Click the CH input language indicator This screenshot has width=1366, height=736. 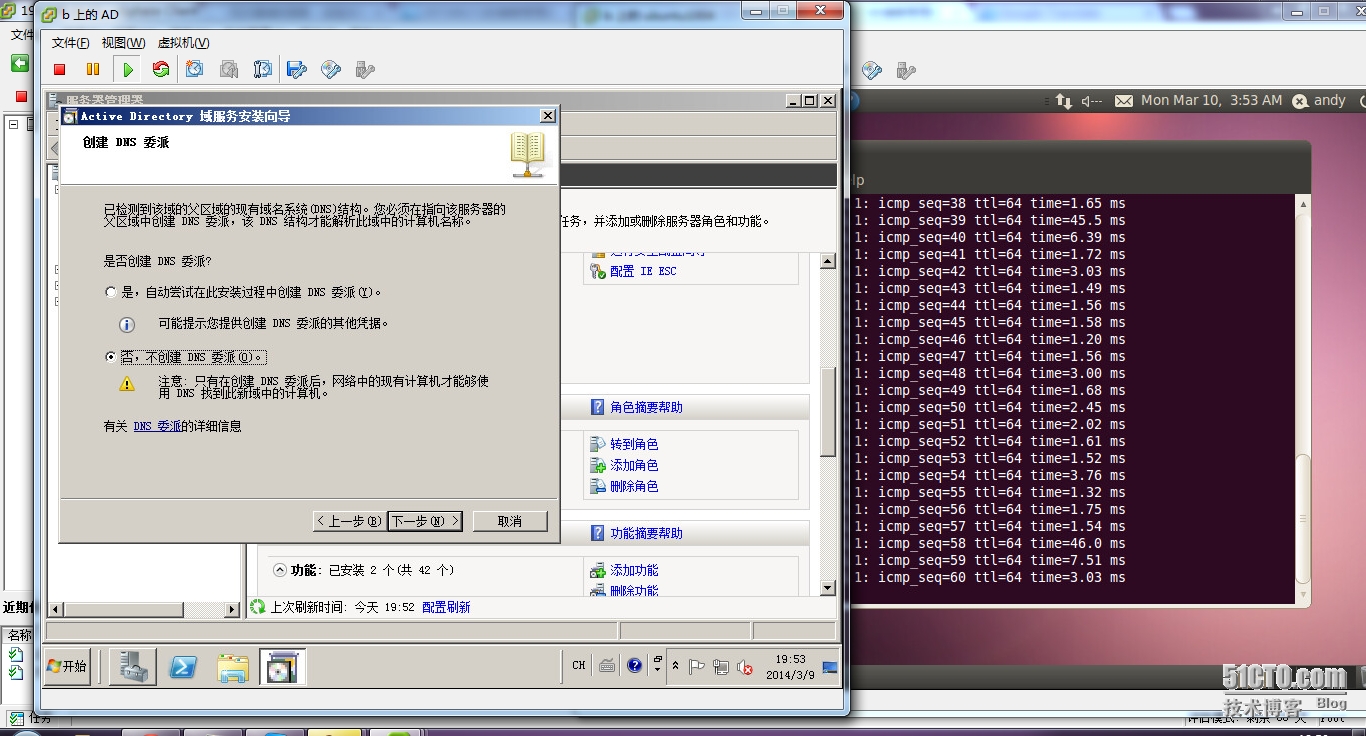pyautogui.click(x=579, y=665)
